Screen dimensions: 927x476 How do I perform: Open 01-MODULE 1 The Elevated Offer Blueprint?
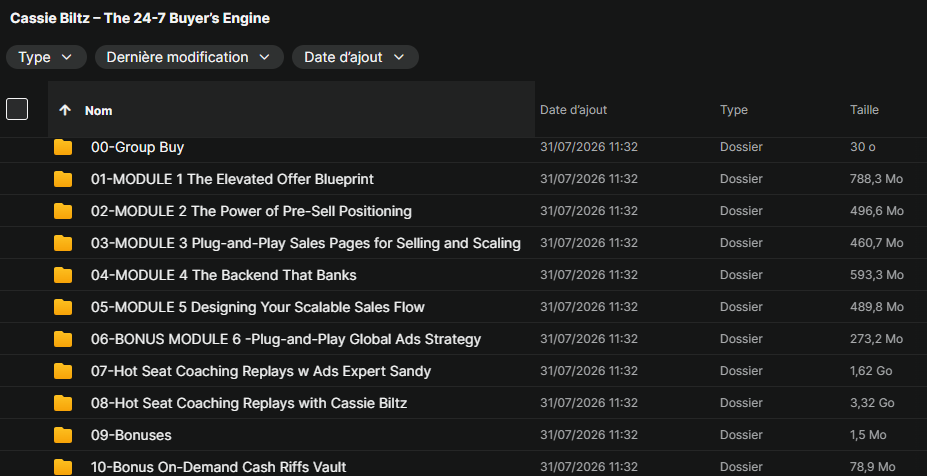(232, 179)
